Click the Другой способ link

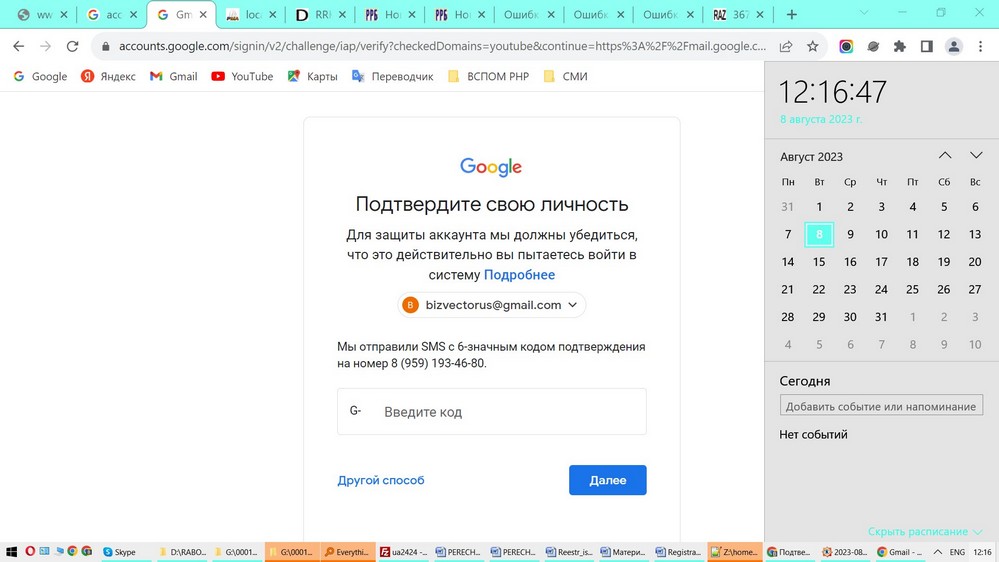pyautogui.click(x=381, y=480)
